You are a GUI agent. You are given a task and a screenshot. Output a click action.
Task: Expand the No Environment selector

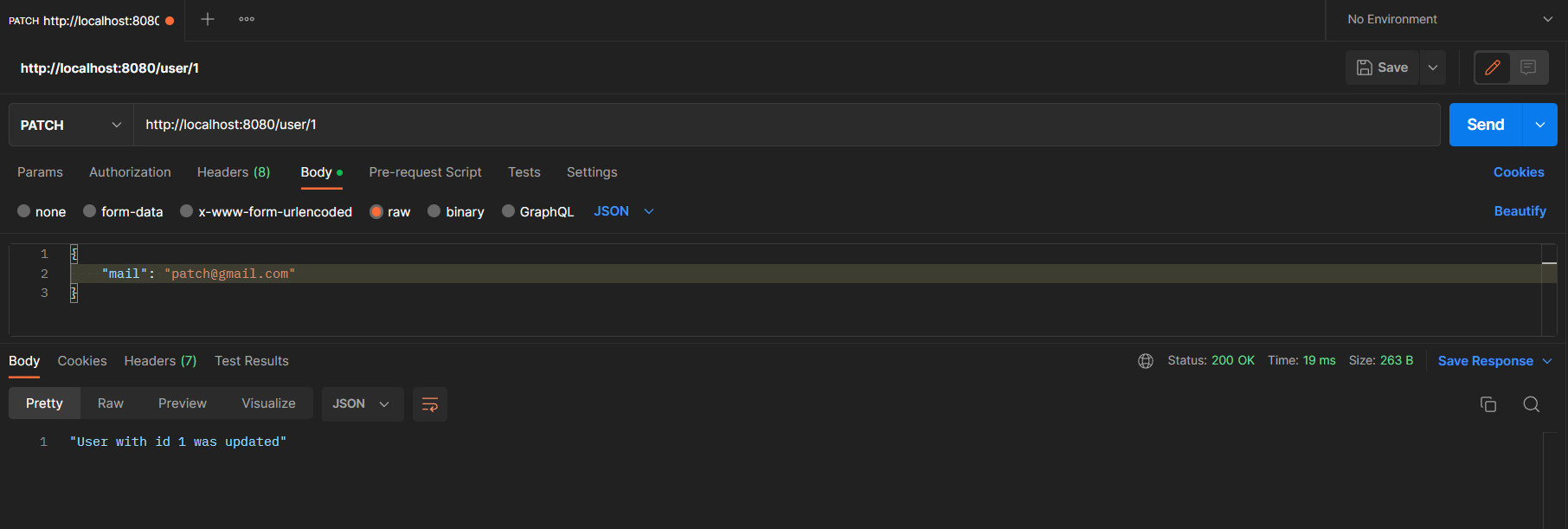[x=1447, y=19]
